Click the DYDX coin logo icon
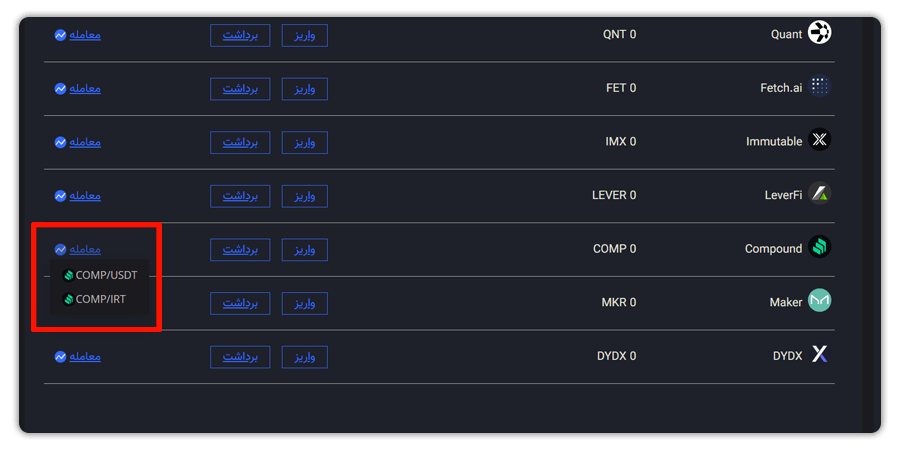This screenshot has height=450, width=900. coord(819,354)
